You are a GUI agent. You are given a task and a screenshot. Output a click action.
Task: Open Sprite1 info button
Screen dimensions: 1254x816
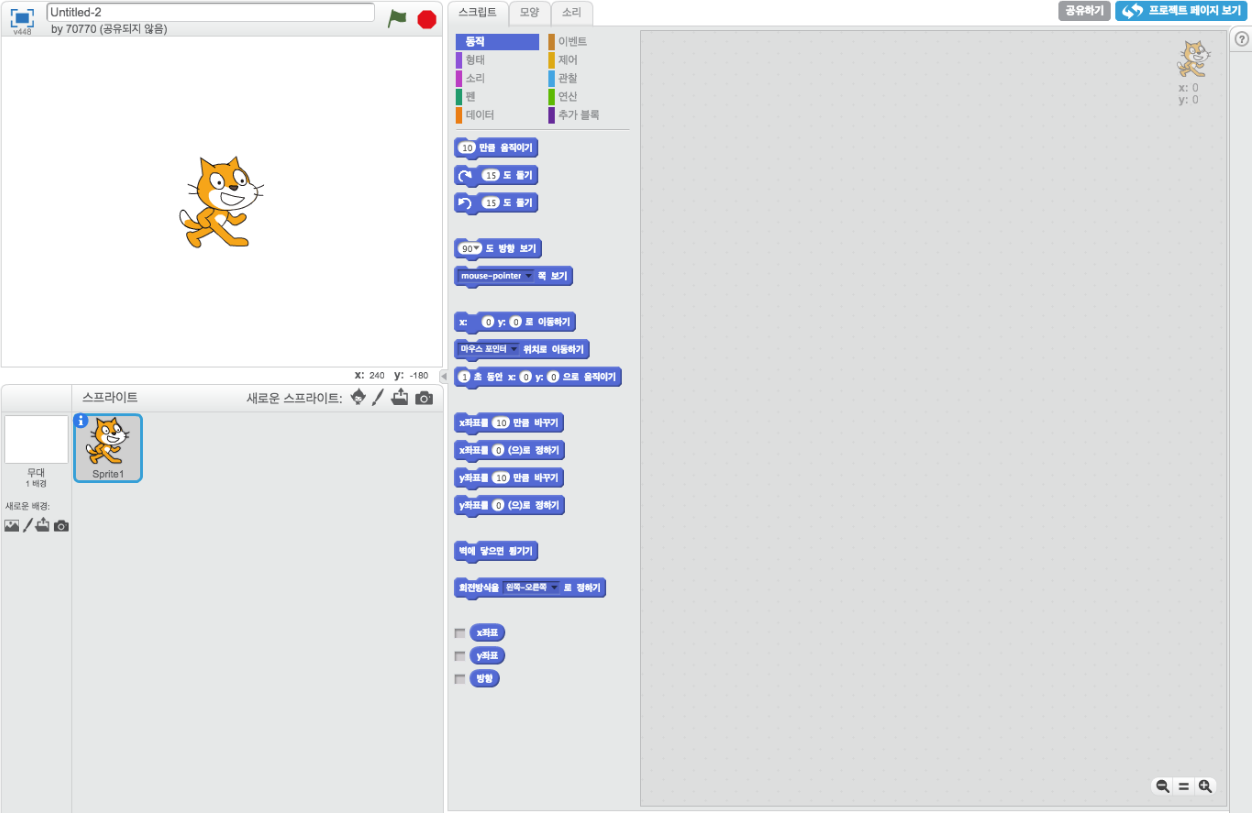(82, 421)
